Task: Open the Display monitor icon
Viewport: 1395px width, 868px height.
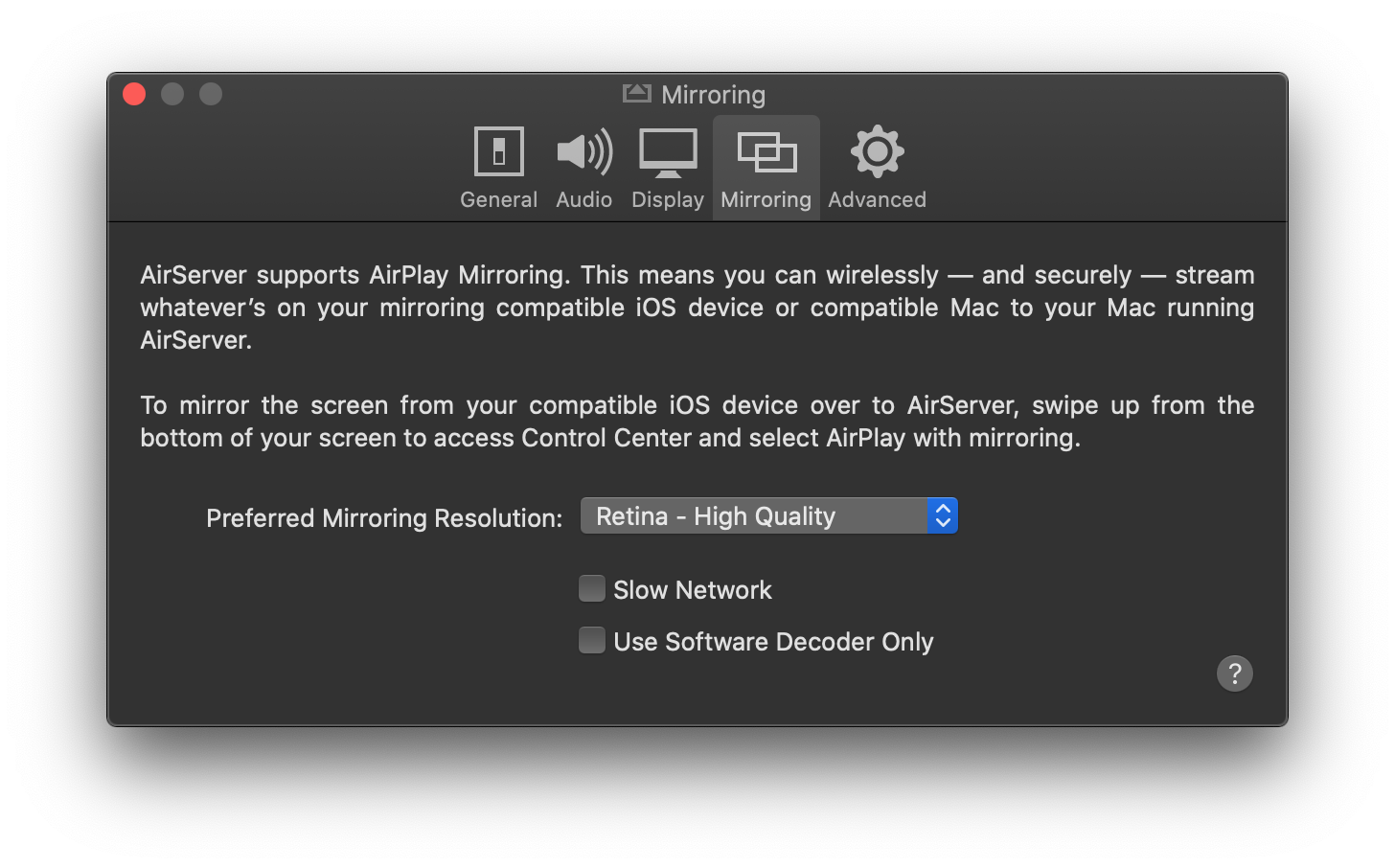Action: [x=668, y=153]
